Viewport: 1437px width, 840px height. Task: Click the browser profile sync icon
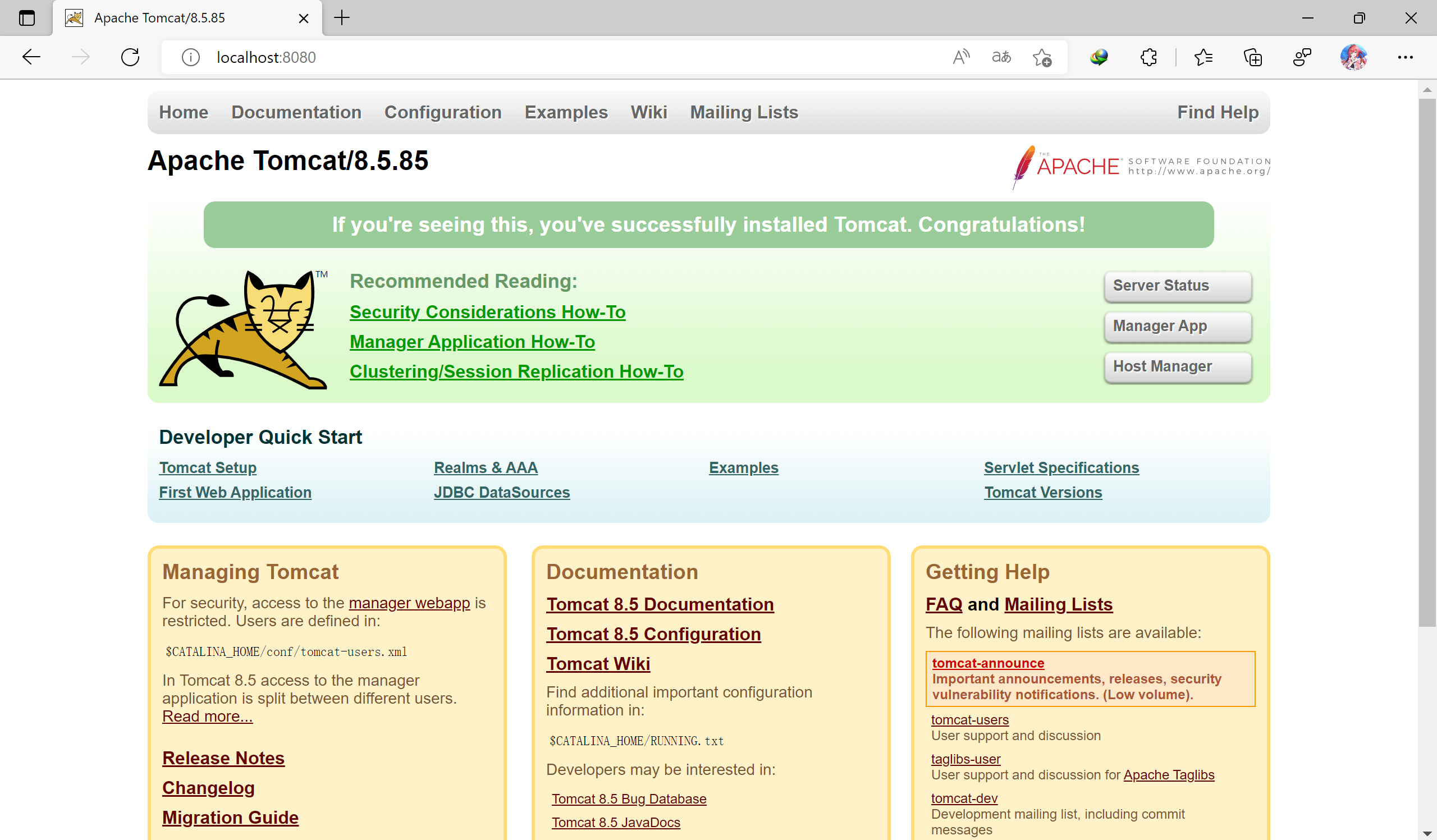[x=1302, y=57]
